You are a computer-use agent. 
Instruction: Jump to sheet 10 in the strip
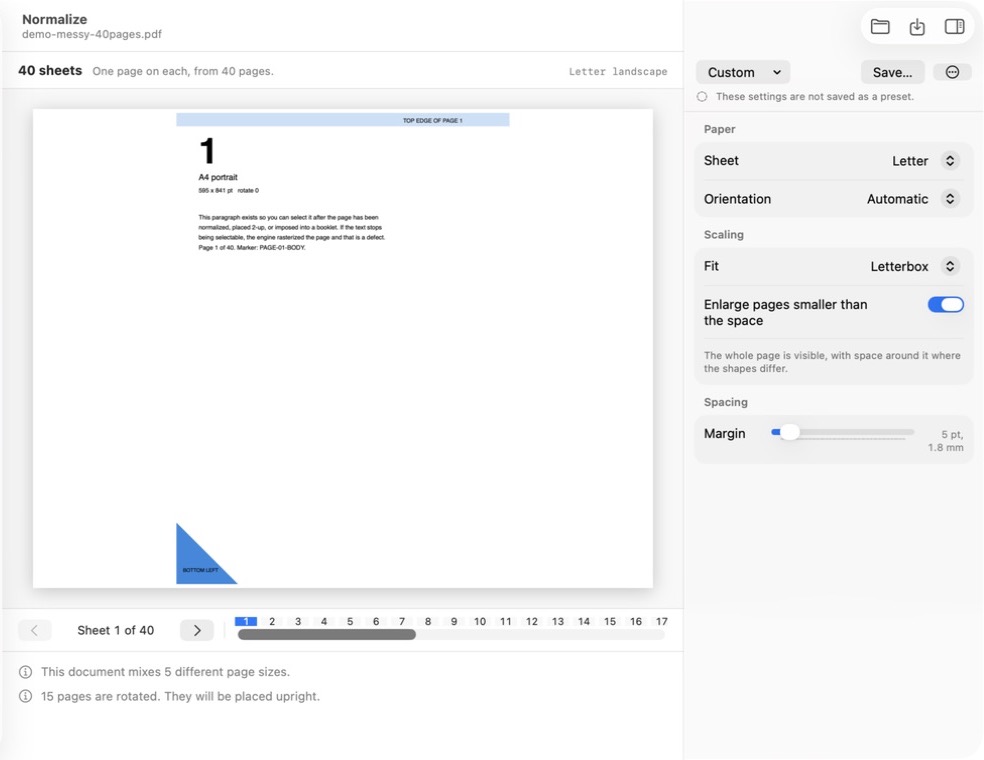click(480, 621)
